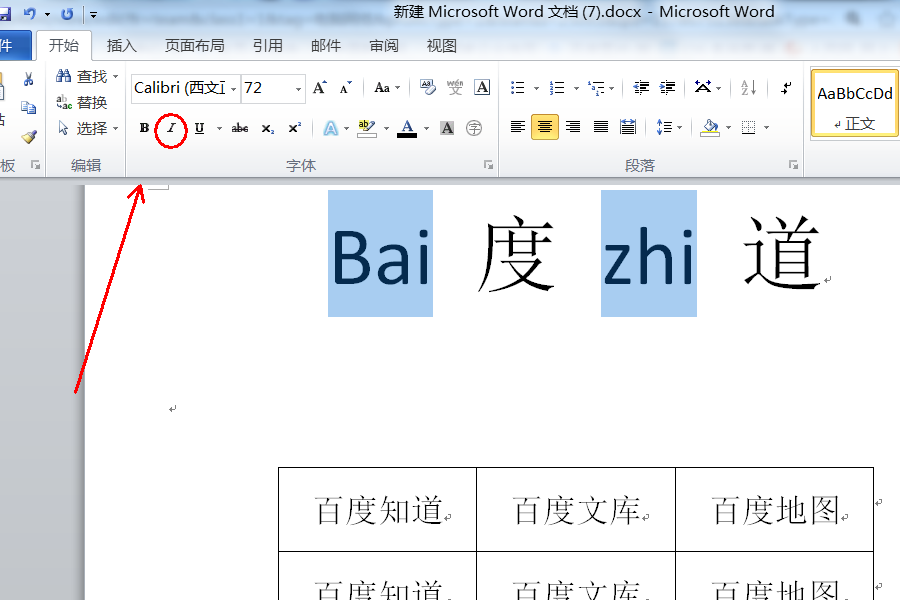Open the 查找 dropdown arrow
This screenshot has height=600, width=900.
115,76
